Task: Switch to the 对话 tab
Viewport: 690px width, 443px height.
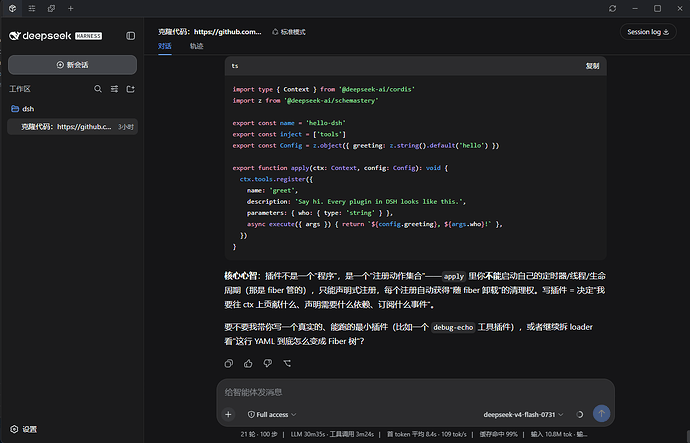Action: coord(165,46)
